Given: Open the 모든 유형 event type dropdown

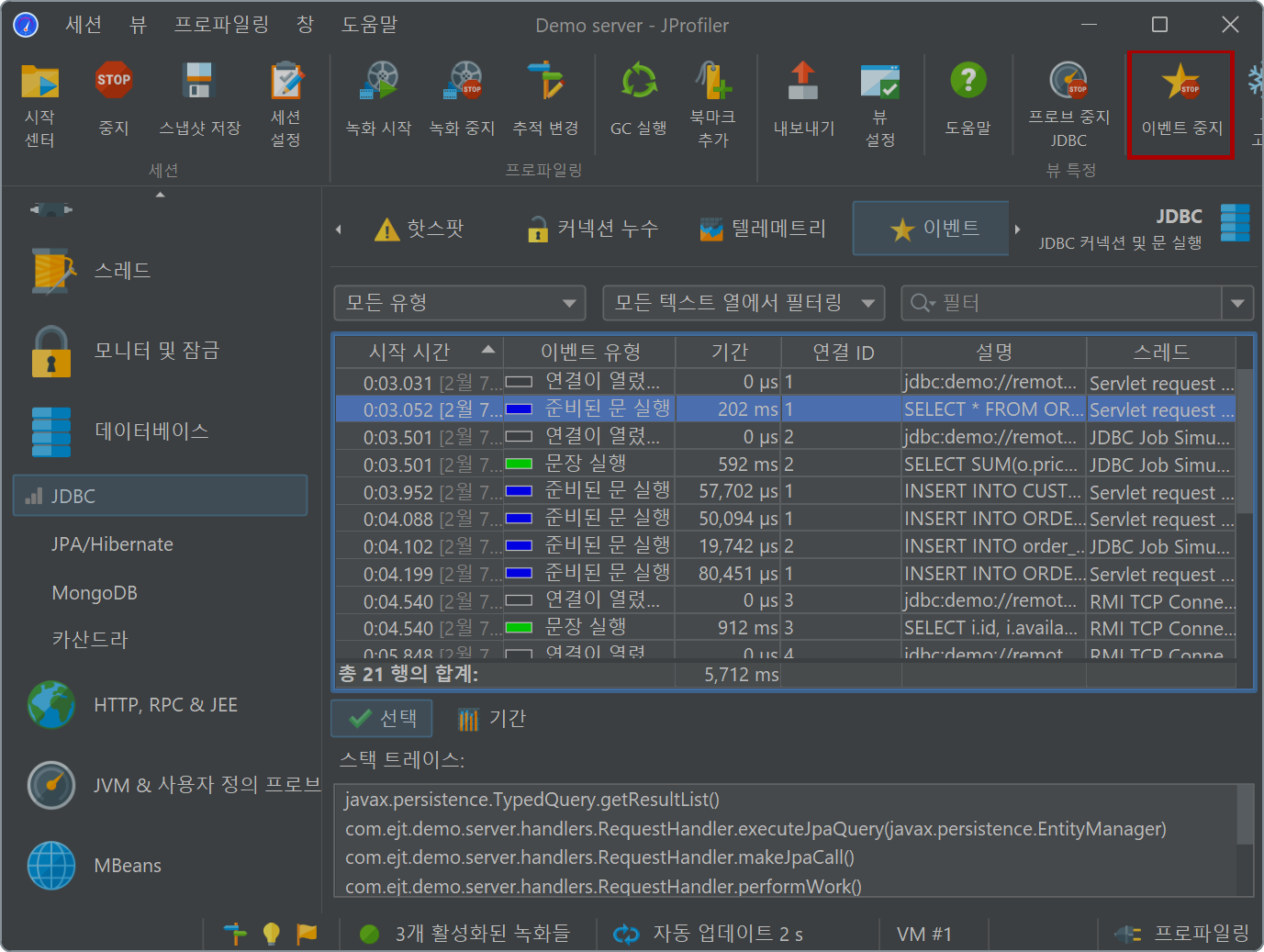Looking at the screenshot, I should pyautogui.click(x=460, y=303).
